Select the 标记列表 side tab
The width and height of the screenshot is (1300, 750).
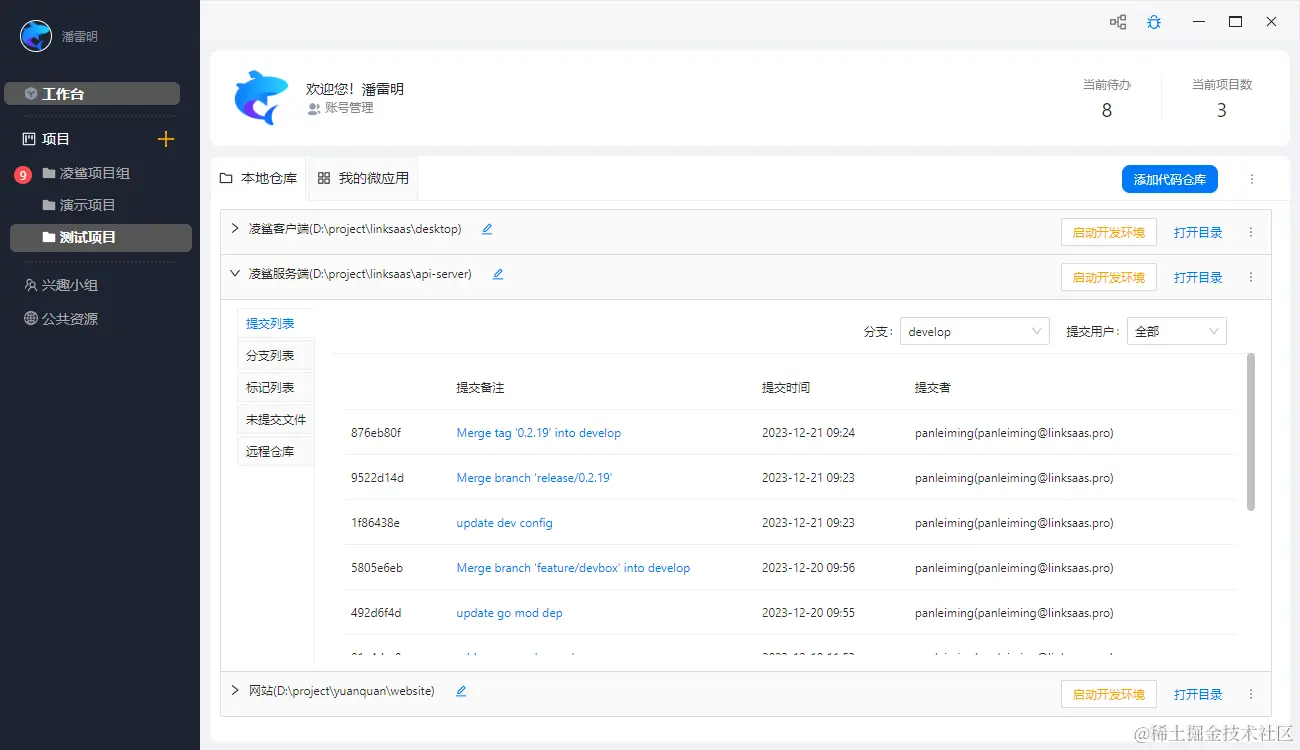pos(275,387)
